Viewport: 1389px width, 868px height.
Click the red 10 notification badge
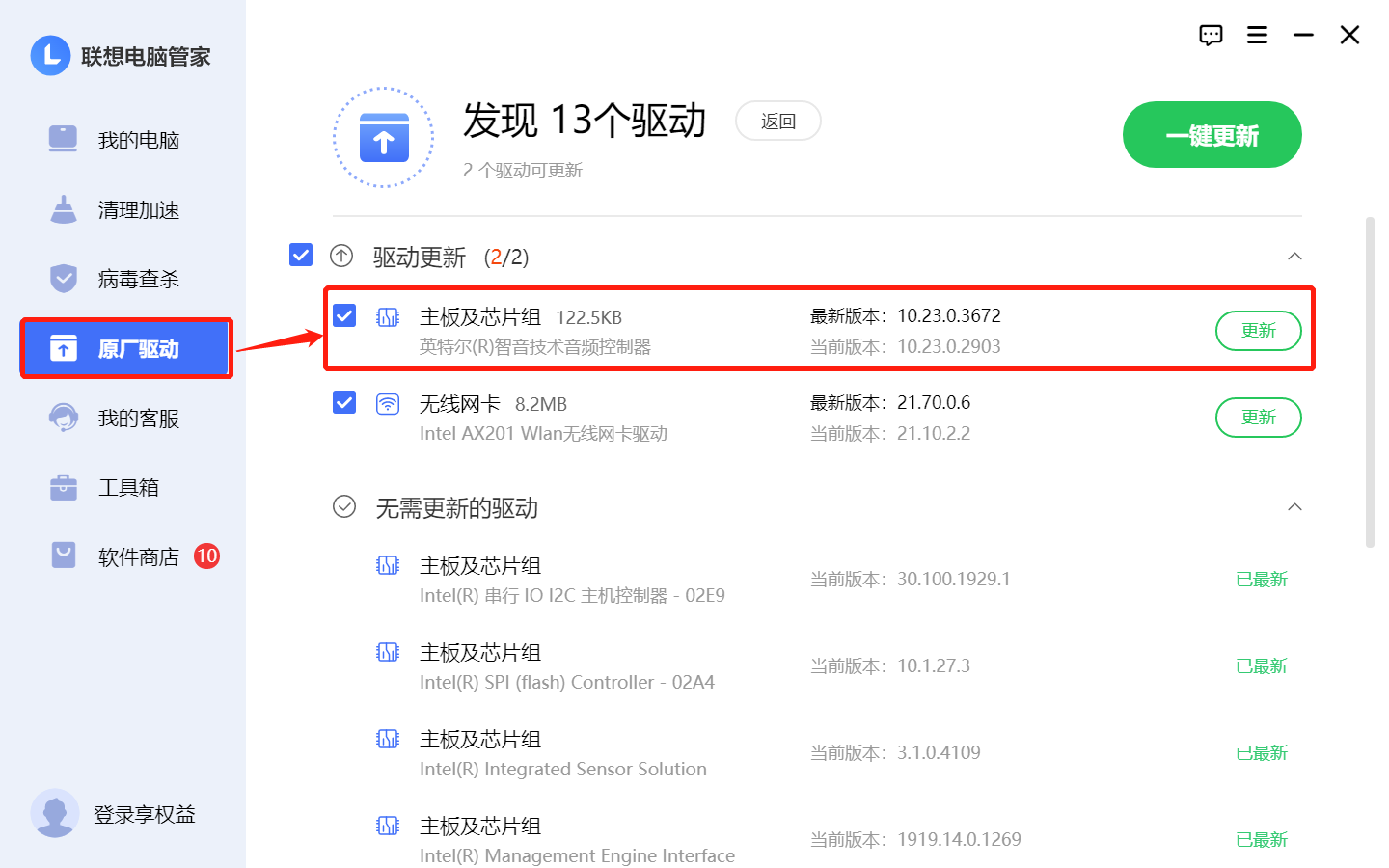pyautogui.click(x=206, y=556)
